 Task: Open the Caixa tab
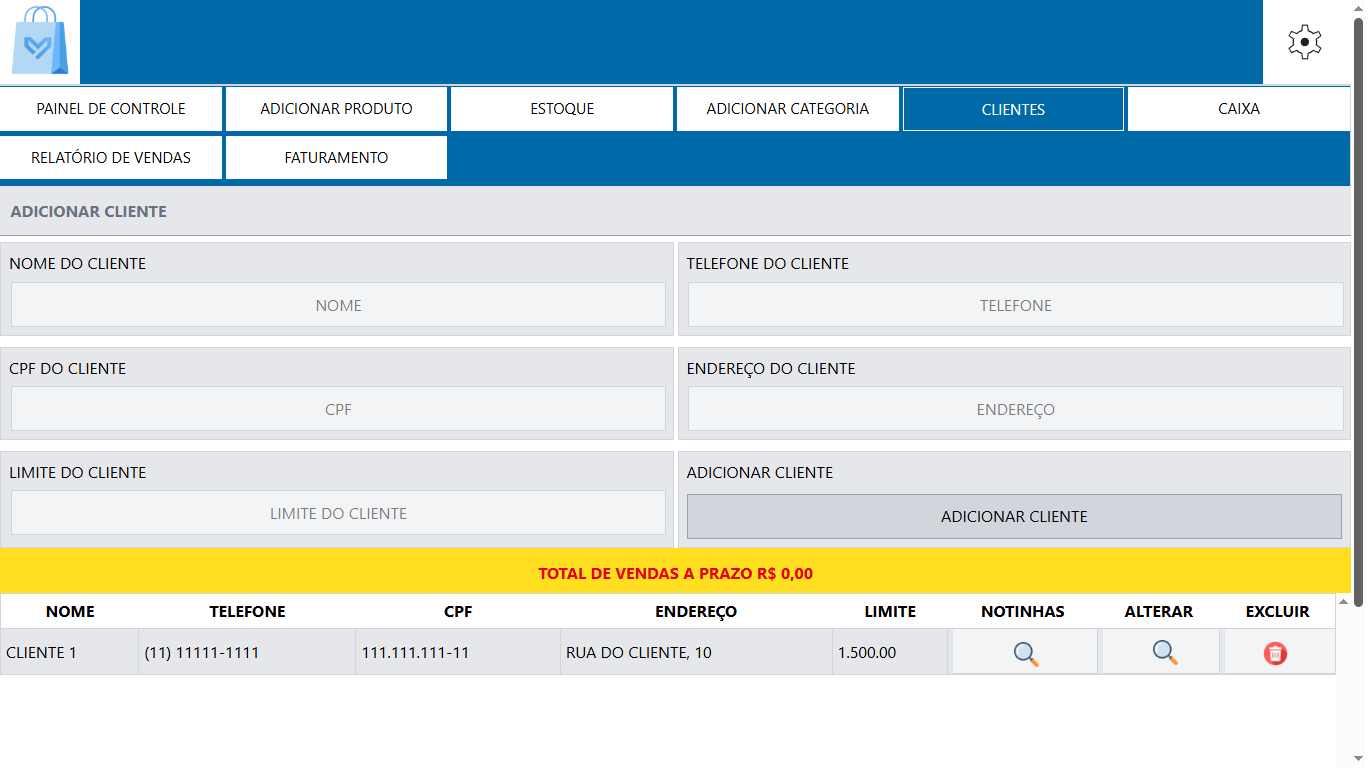tap(1238, 109)
